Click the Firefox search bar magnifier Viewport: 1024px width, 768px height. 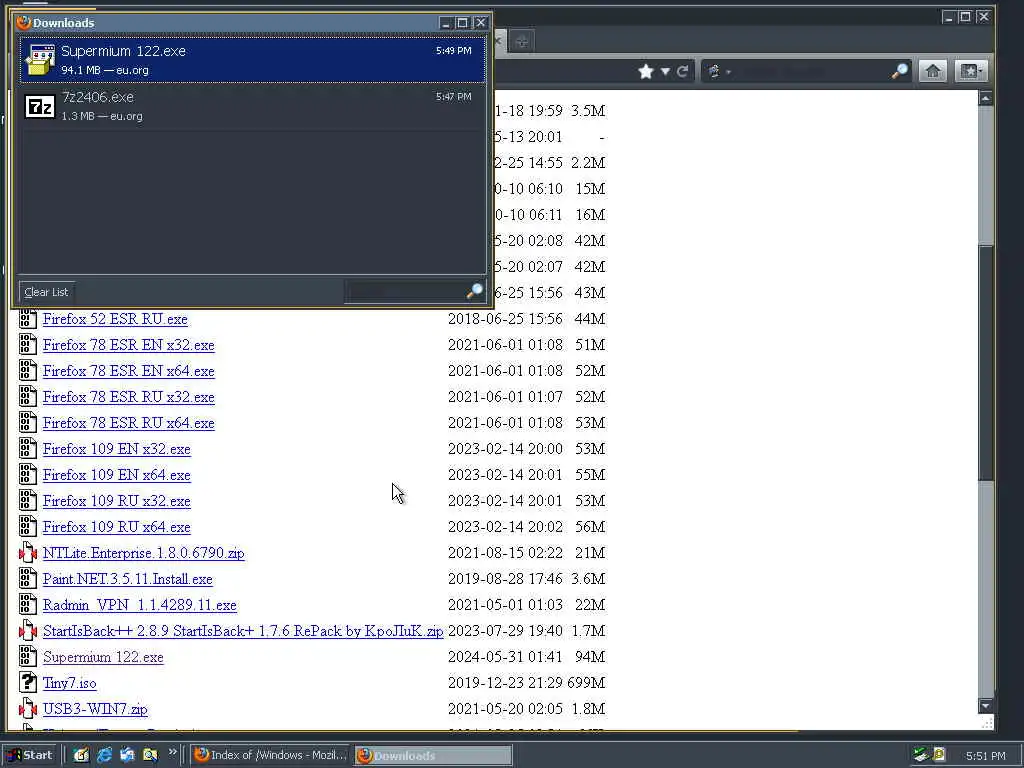point(899,71)
